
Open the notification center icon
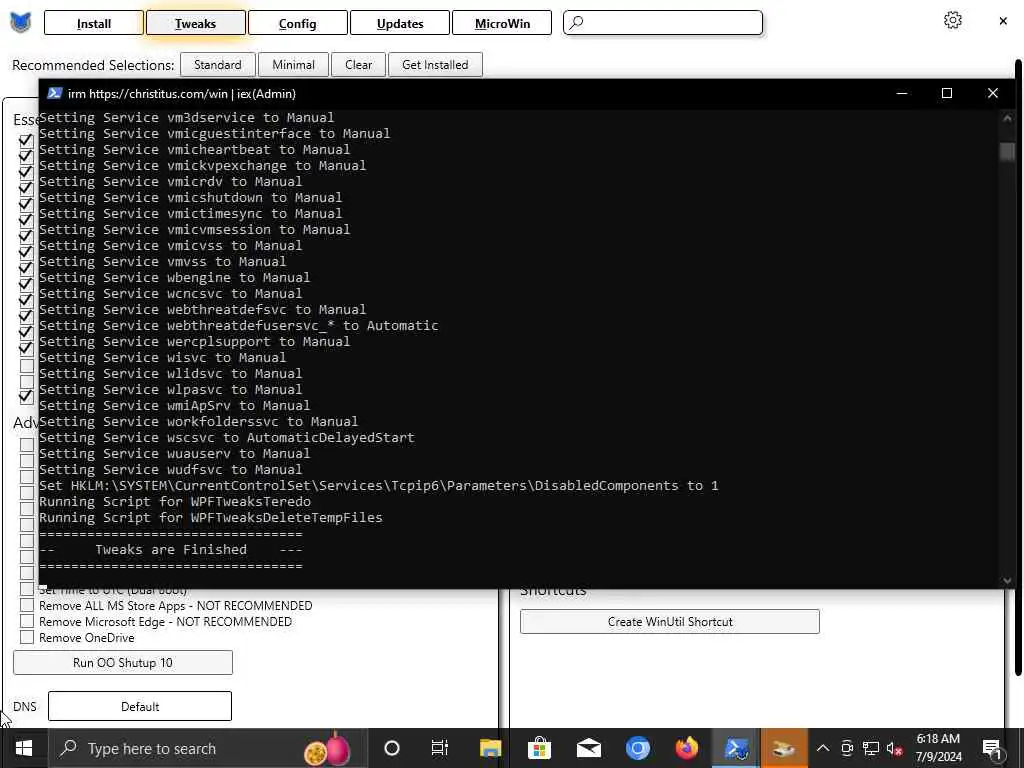pyautogui.click(x=992, y=748)
